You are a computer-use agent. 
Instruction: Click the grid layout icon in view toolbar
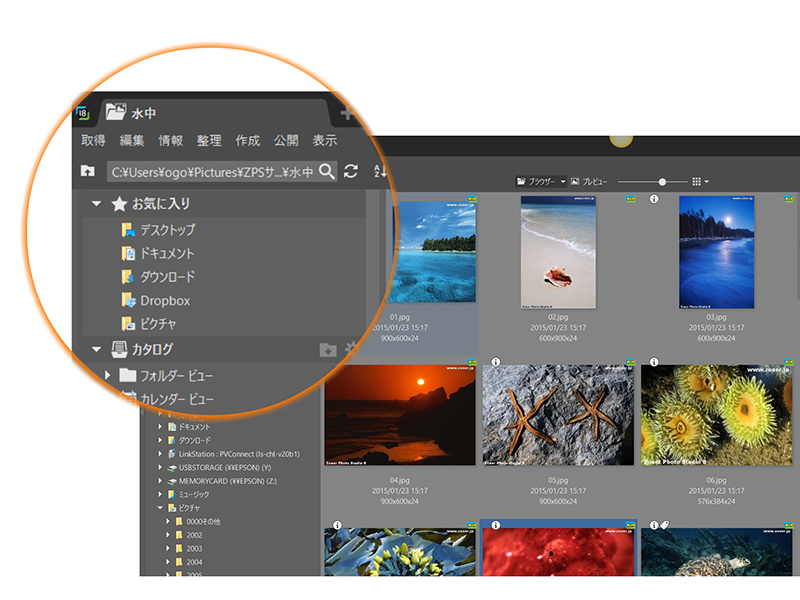[696, 181]
